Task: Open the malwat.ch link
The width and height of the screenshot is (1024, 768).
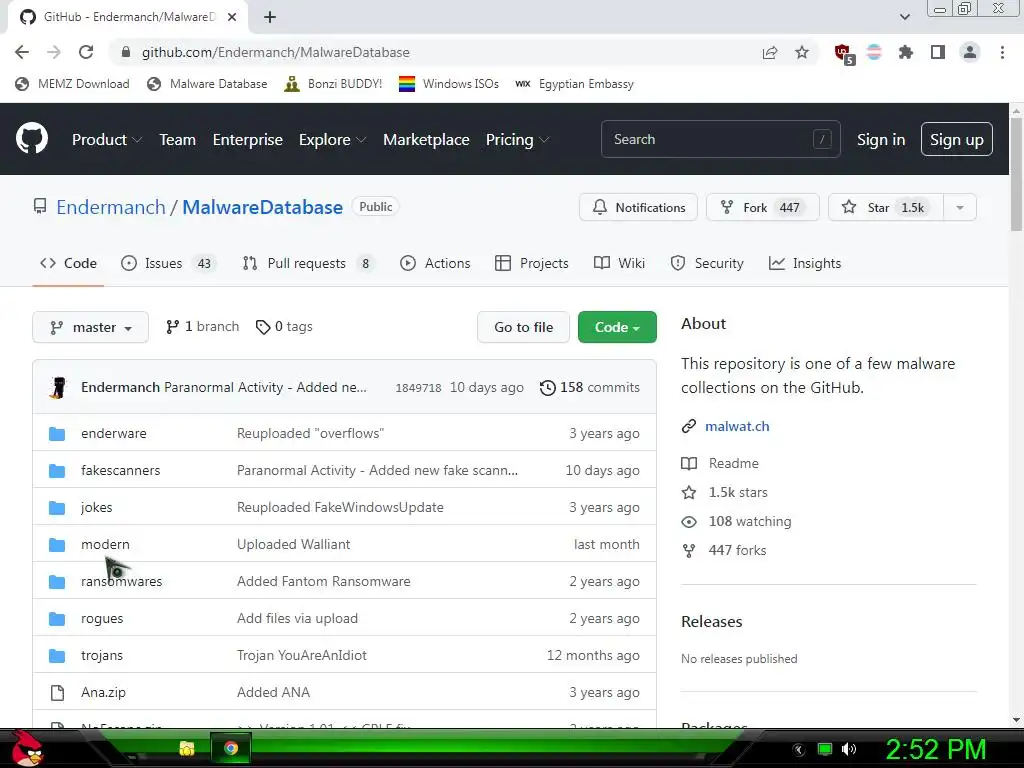Action: coord(737,426)
